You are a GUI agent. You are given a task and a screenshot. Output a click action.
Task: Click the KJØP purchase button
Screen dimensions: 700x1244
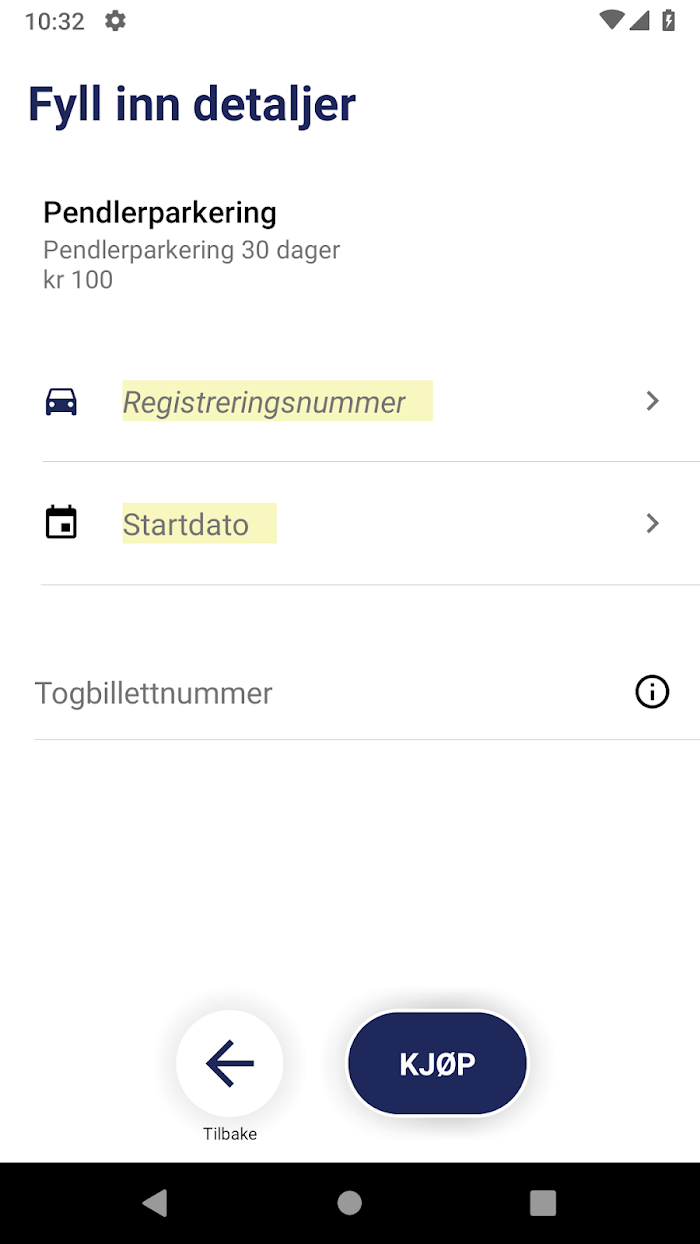pyautogui.click(x=437, y=1063)
